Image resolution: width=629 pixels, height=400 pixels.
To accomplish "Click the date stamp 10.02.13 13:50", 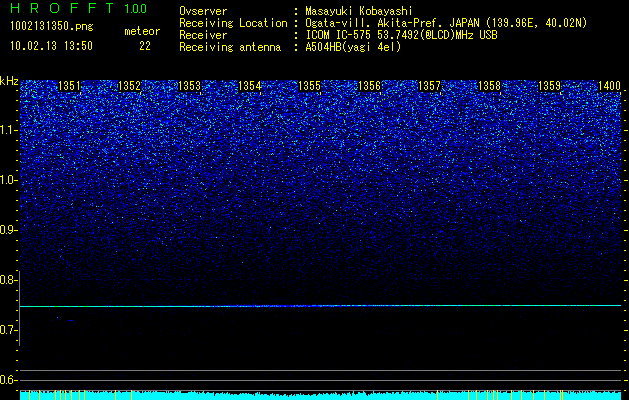I will point(51,46).
